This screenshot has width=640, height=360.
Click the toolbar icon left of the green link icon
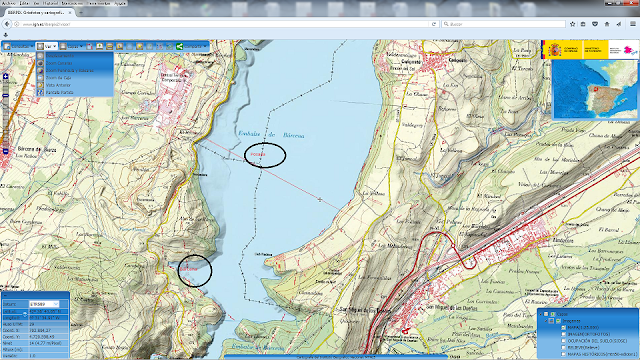click(160, 47)
